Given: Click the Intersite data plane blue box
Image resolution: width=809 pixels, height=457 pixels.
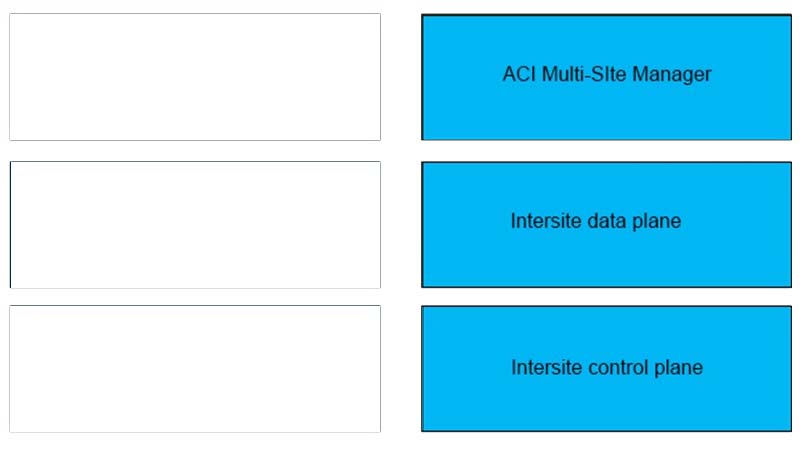Looking at the screenshot, I should coord(606,224).
